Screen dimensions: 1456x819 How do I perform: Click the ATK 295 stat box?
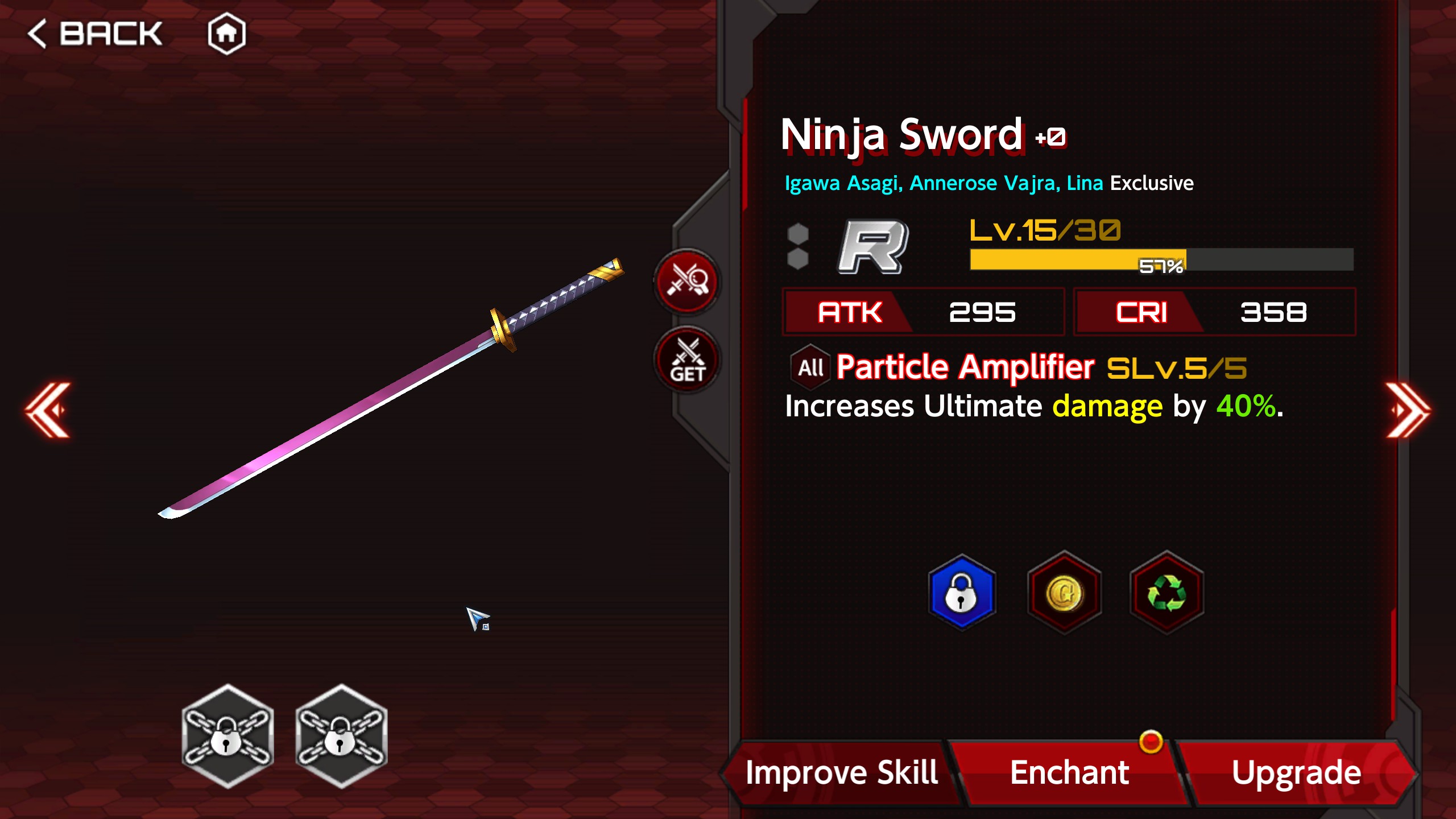[923, 312]
